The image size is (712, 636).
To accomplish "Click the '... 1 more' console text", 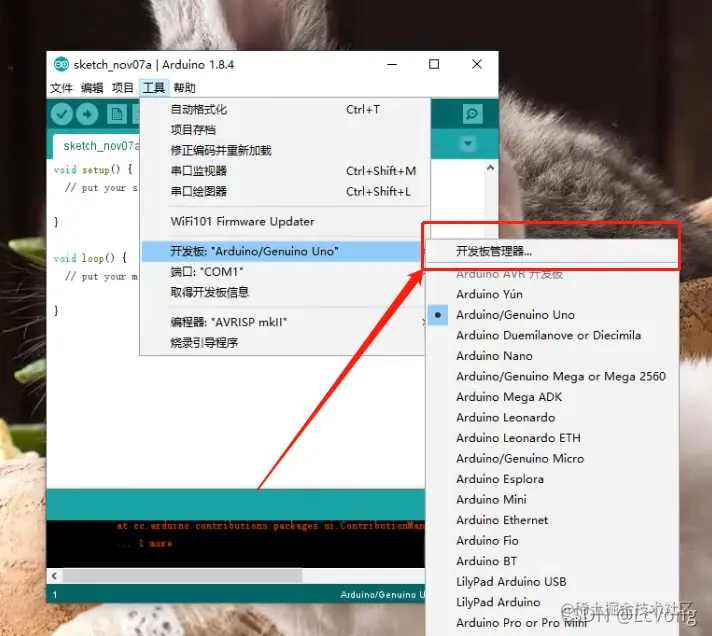I will point(144,543).
